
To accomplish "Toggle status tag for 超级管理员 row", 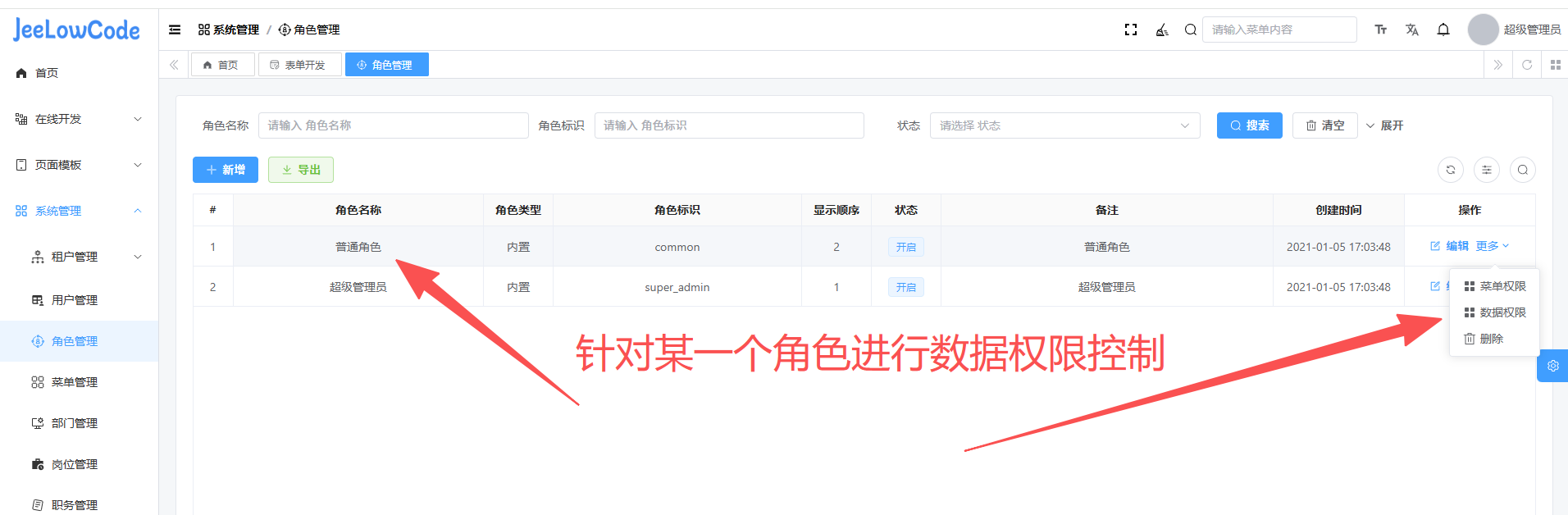I will coord(905,287).
